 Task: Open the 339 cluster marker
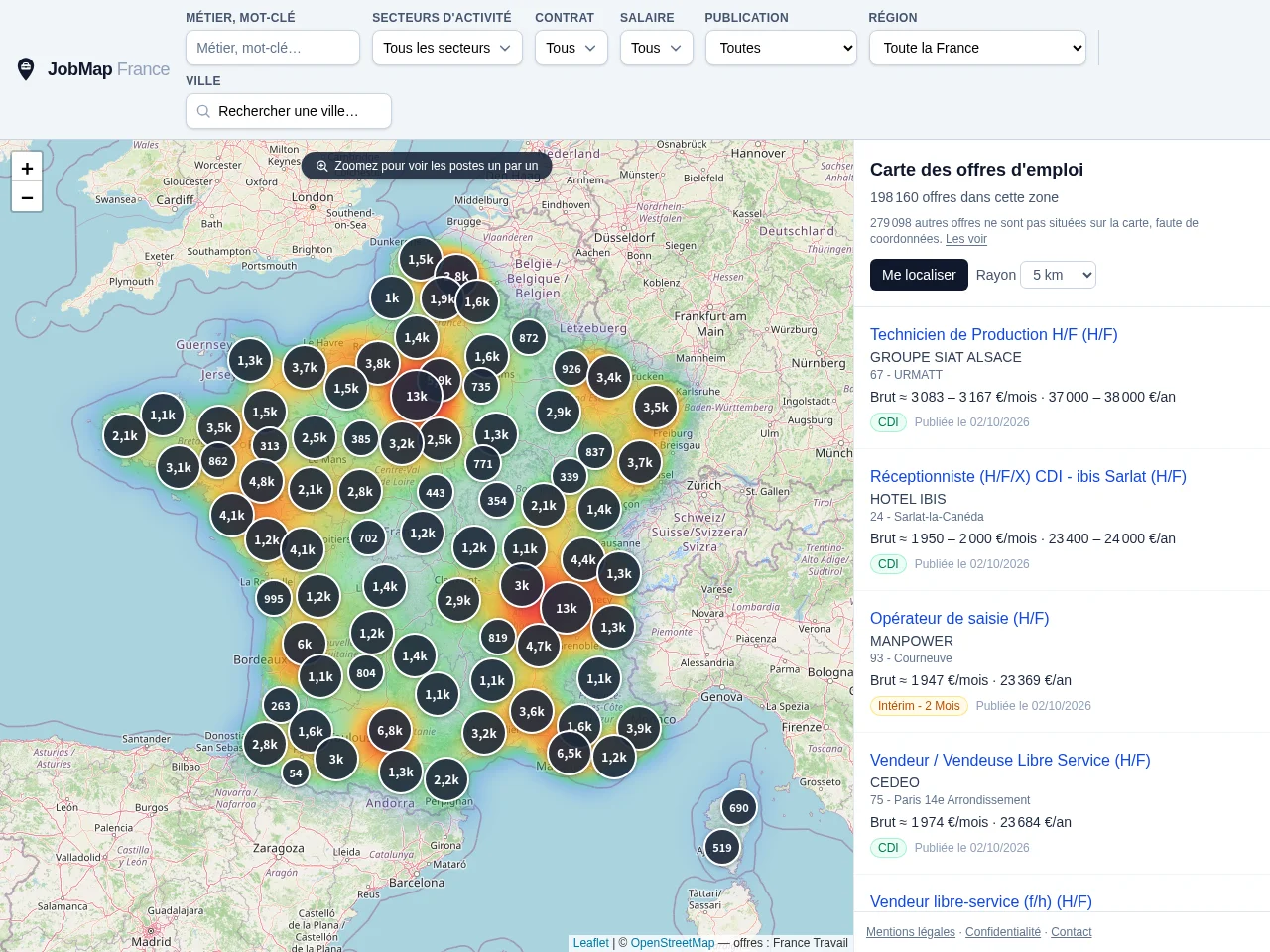tap(570, 477)
